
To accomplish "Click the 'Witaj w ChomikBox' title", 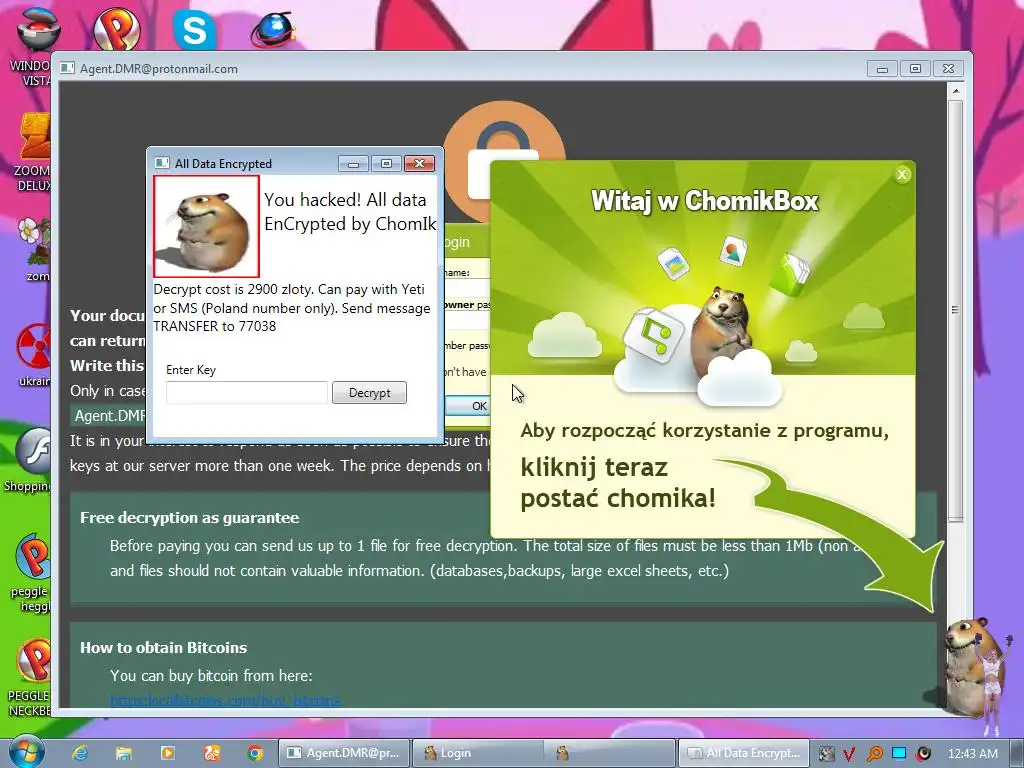I will click(x=704, y=200).
